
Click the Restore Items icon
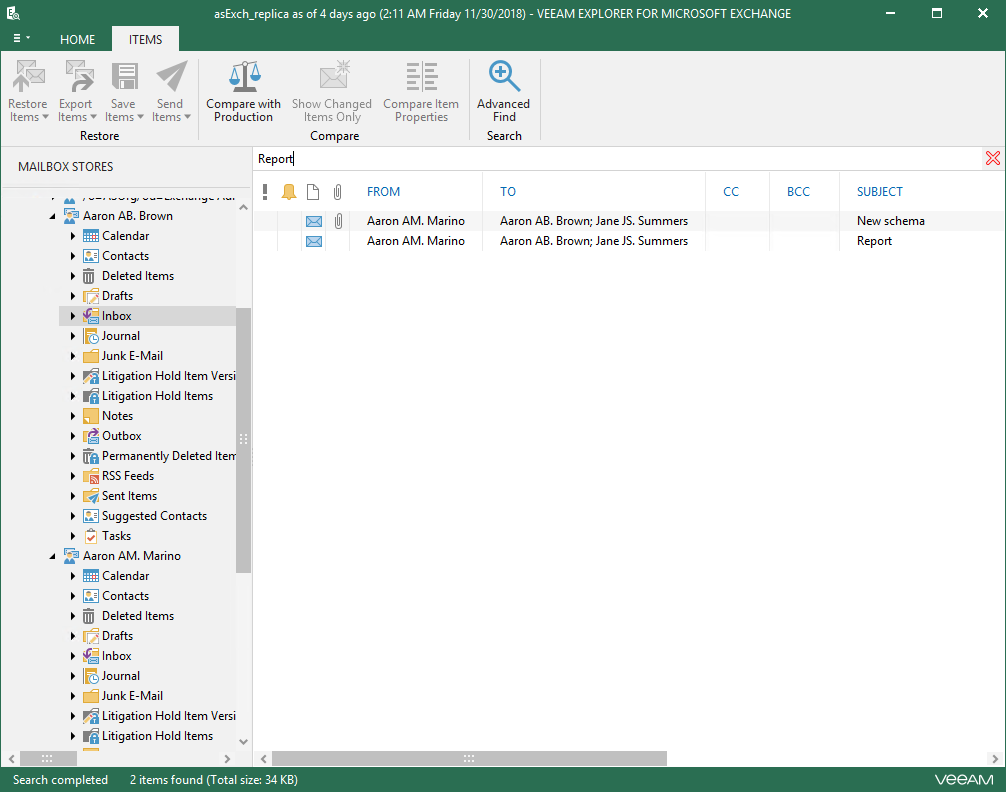click(x=28, y=76)
